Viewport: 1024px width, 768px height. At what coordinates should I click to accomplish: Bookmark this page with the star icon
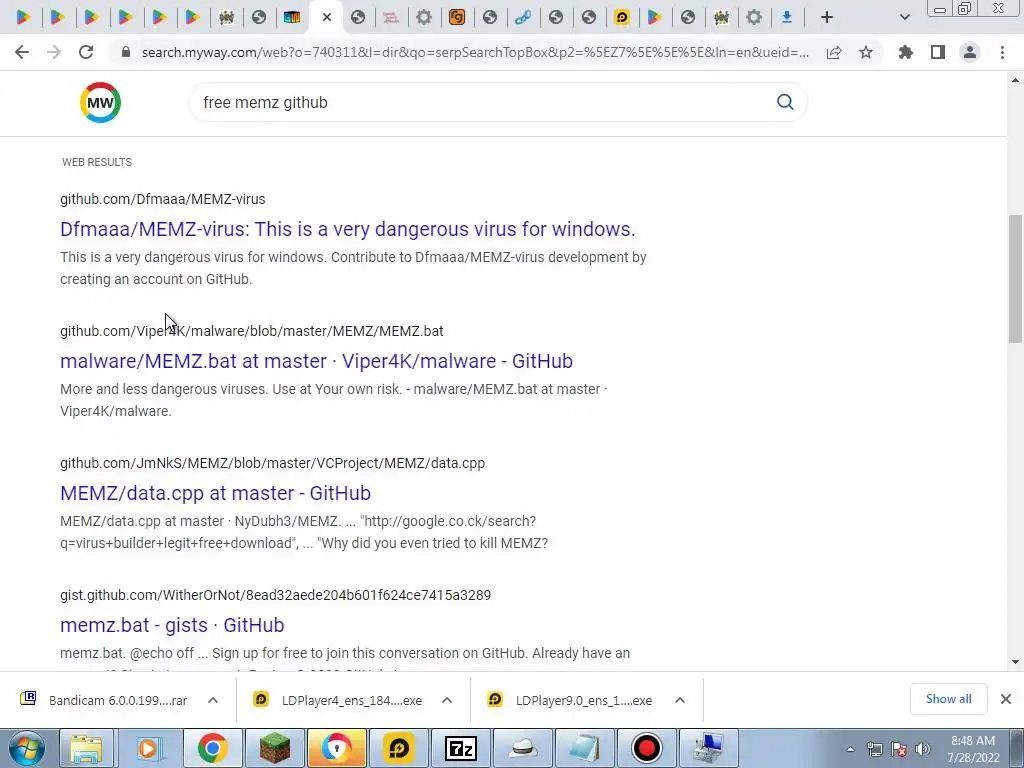(x=866, y=52)
